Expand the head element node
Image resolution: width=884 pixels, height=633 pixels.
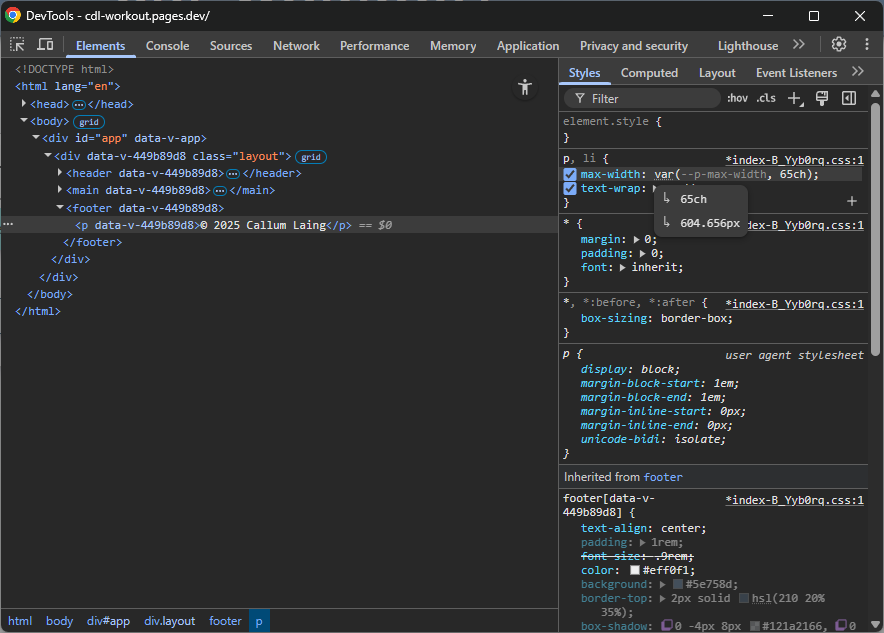tap(24, 104)
